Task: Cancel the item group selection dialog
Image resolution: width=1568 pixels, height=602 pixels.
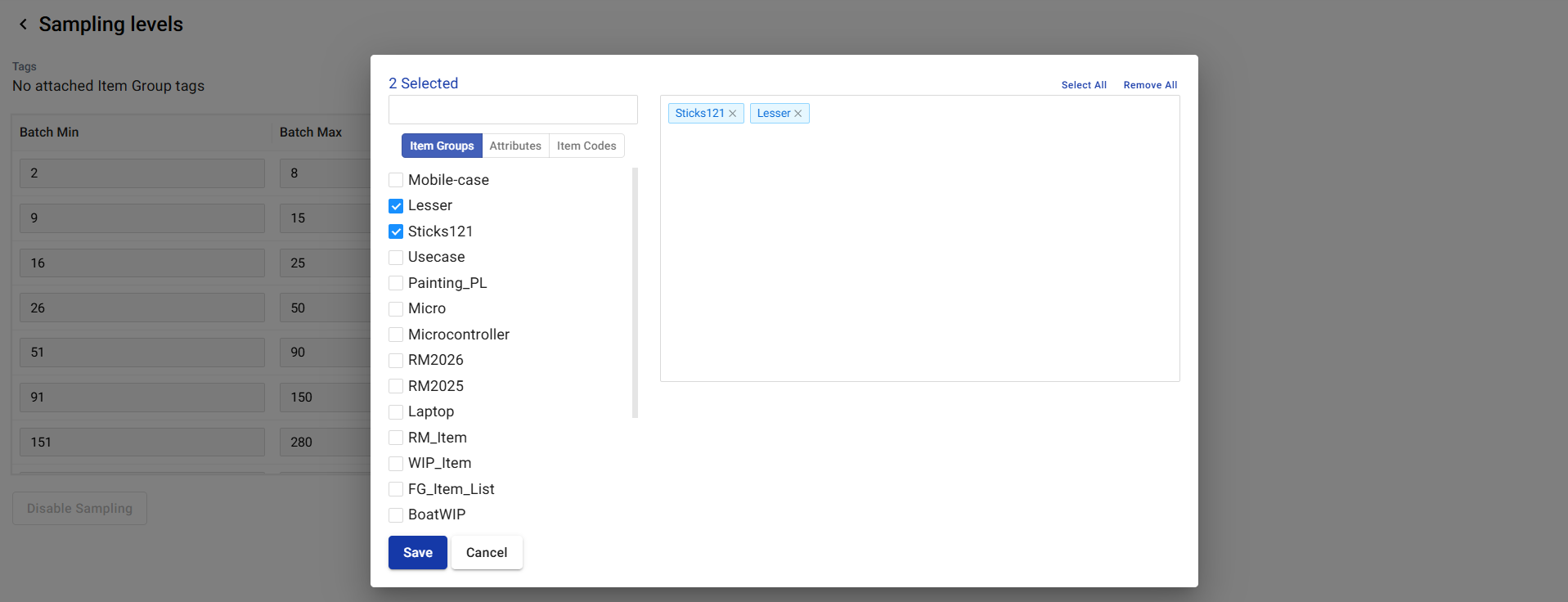Action: pos(487,553)
